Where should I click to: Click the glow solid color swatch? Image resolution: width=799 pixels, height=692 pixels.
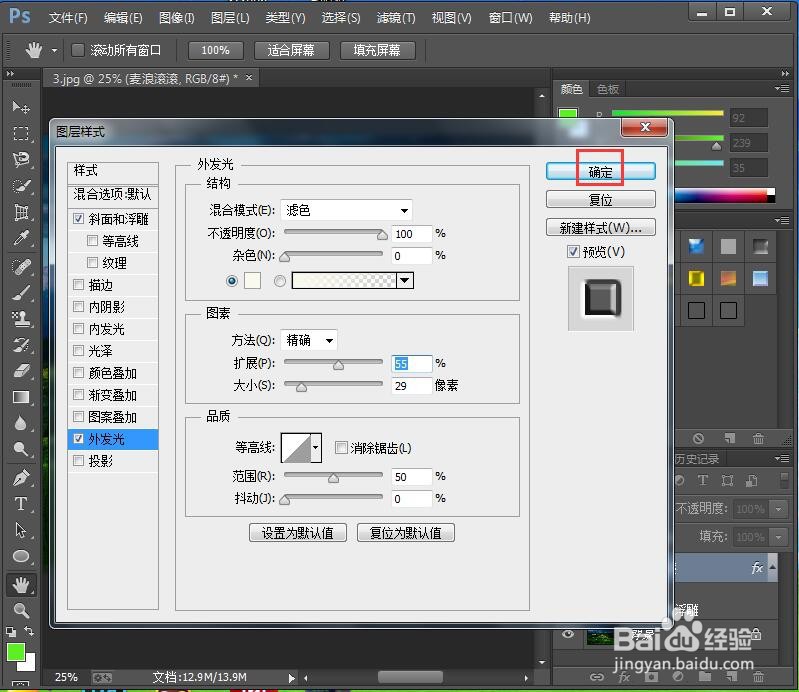pos(252,280)
